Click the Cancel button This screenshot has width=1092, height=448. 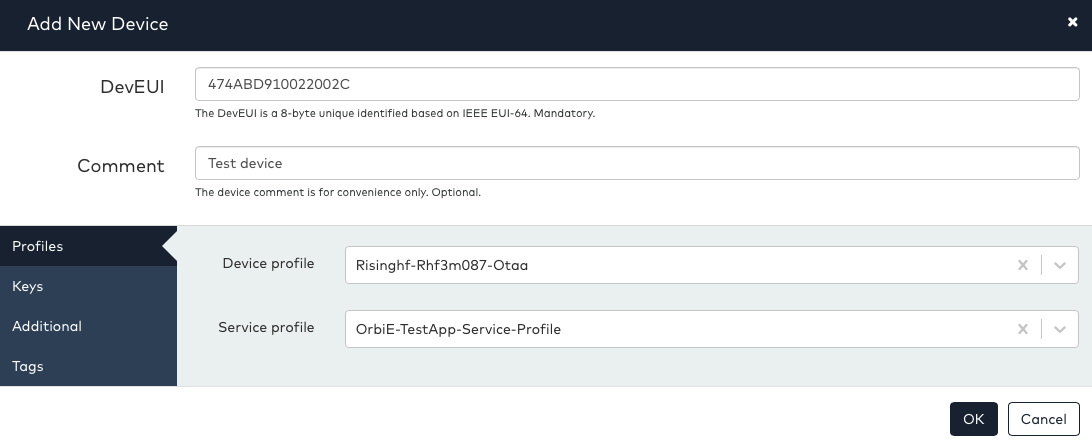pos(1043,419)
